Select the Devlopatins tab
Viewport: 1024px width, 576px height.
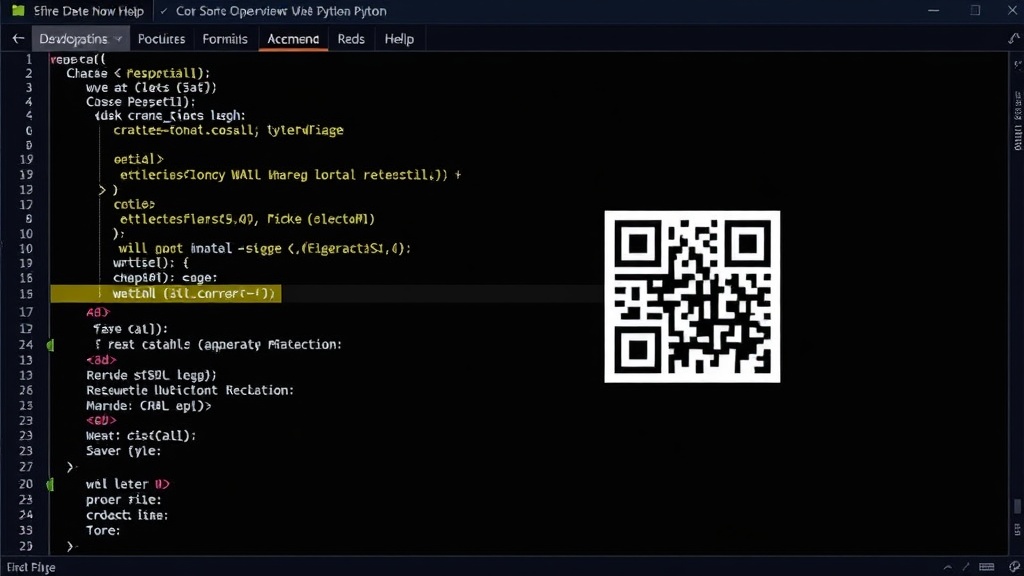(80, 39)
